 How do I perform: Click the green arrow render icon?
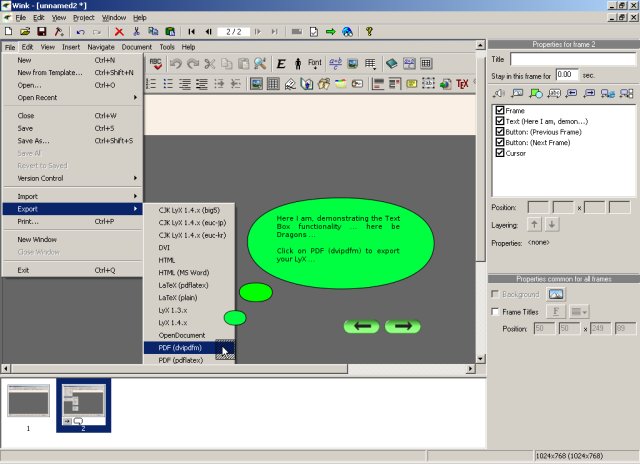tap(330, 32)
